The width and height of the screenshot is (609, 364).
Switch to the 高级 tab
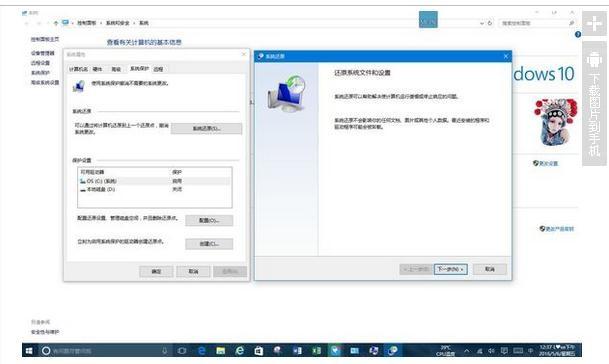pos(116,69)
